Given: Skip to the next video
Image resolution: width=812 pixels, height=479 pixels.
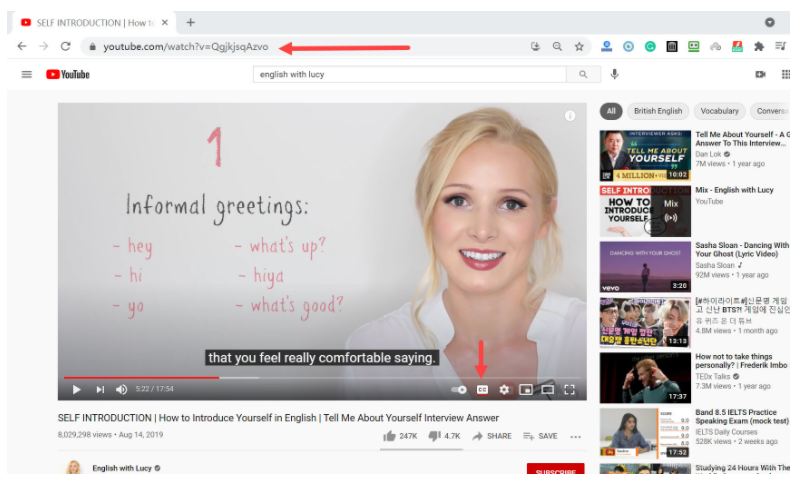Looking at the screenshot, I should click(x=100, y=390).
